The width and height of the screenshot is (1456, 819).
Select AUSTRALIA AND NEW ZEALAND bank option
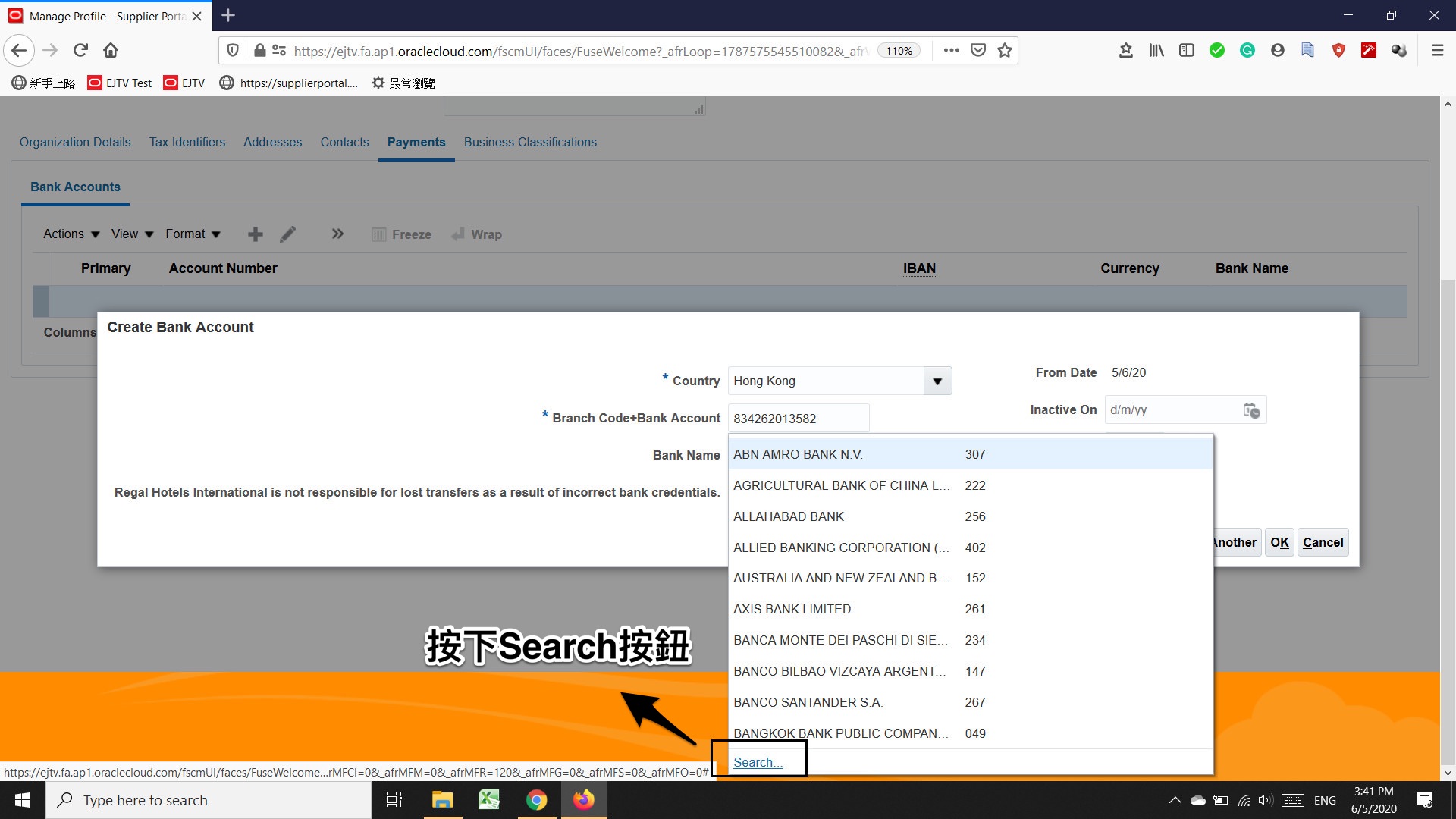click(971, 579)
